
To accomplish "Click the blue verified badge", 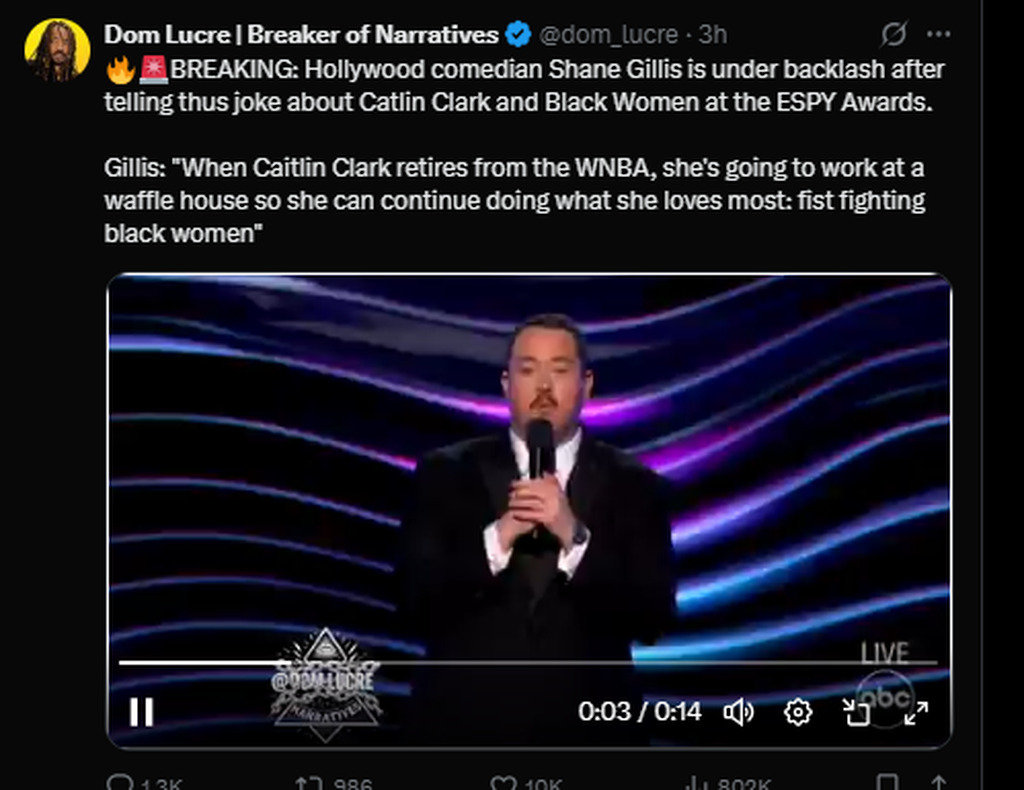I will [519, 35].
